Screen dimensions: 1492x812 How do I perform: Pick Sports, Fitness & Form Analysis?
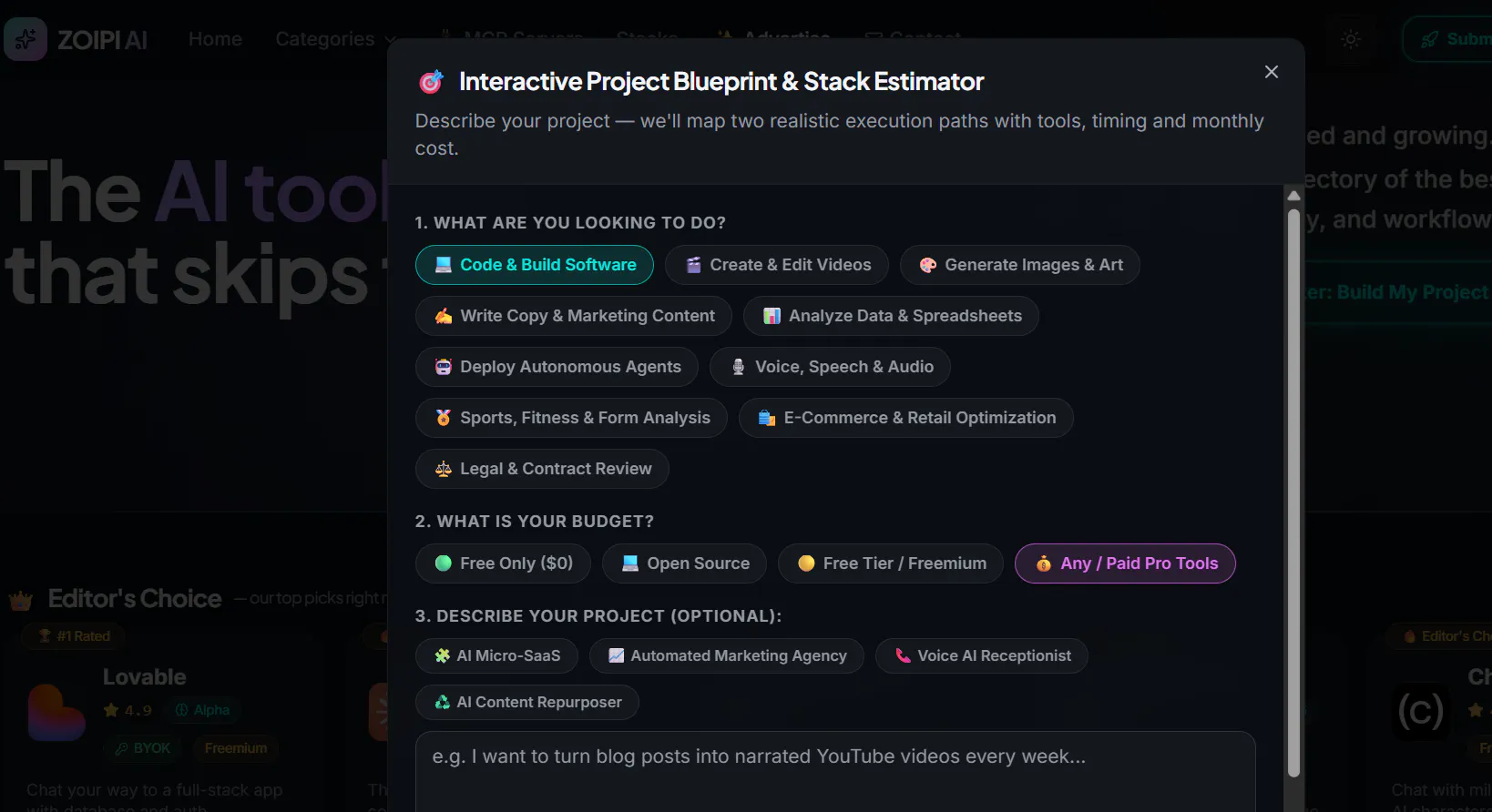(571, 418)
